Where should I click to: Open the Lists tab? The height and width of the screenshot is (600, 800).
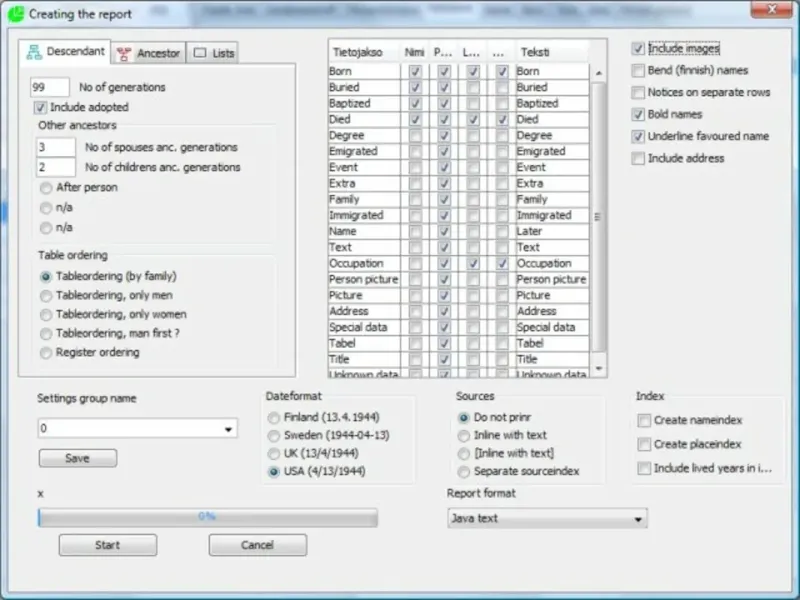tap(213, 53)
